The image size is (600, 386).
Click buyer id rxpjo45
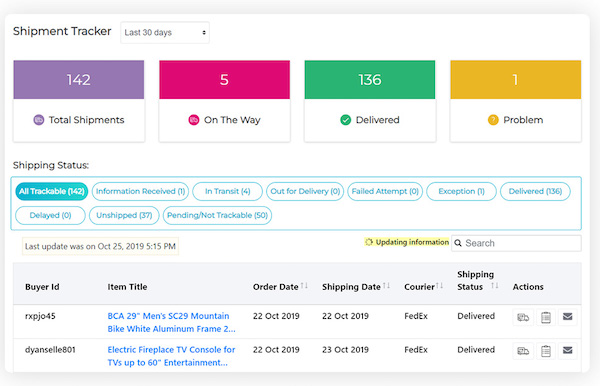(x=40, y=316)
